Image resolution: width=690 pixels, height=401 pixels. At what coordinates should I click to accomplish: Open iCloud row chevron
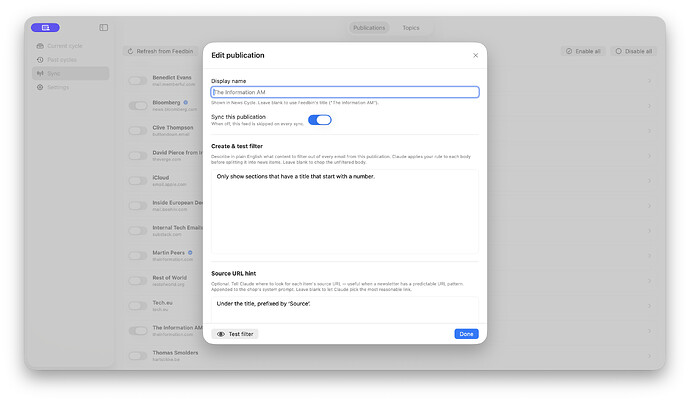pos(650,181)
